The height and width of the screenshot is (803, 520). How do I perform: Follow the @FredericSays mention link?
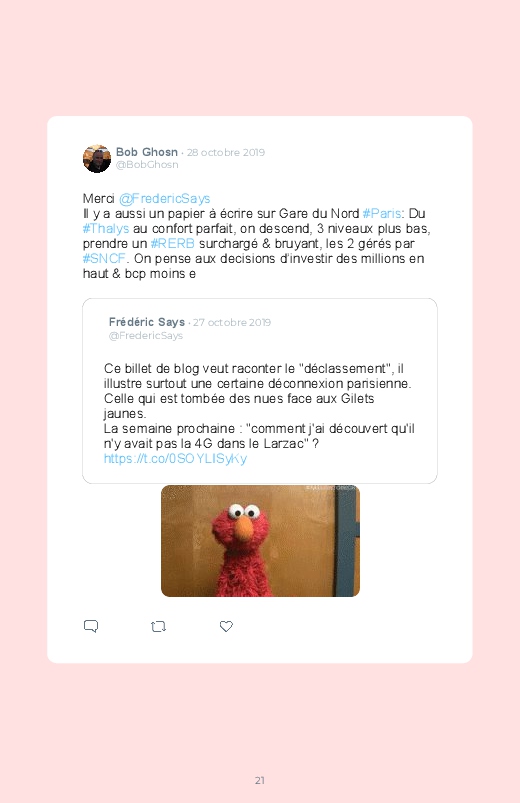point(164,199)
